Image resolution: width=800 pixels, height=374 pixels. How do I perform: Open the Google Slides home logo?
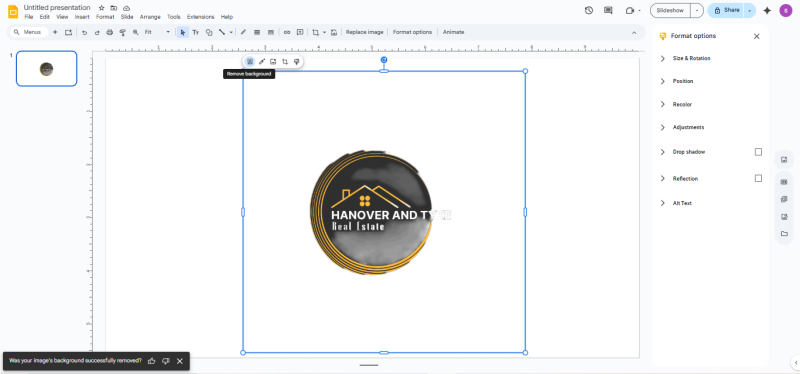(13, 12)
